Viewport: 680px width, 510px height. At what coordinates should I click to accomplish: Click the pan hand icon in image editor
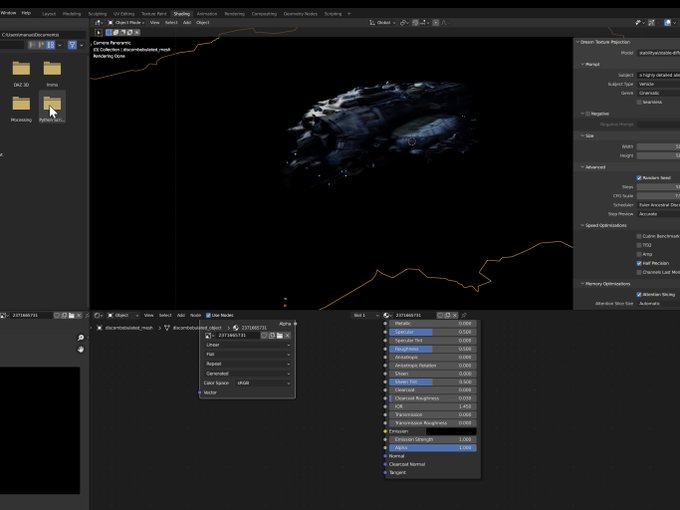[80, 349]
